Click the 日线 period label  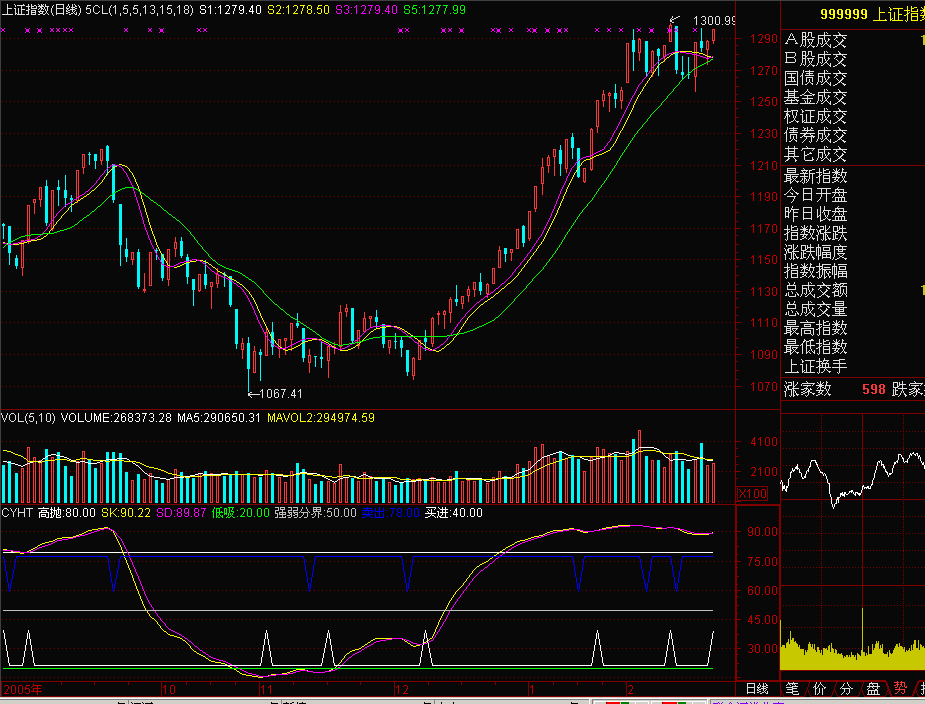click(757, 689)
